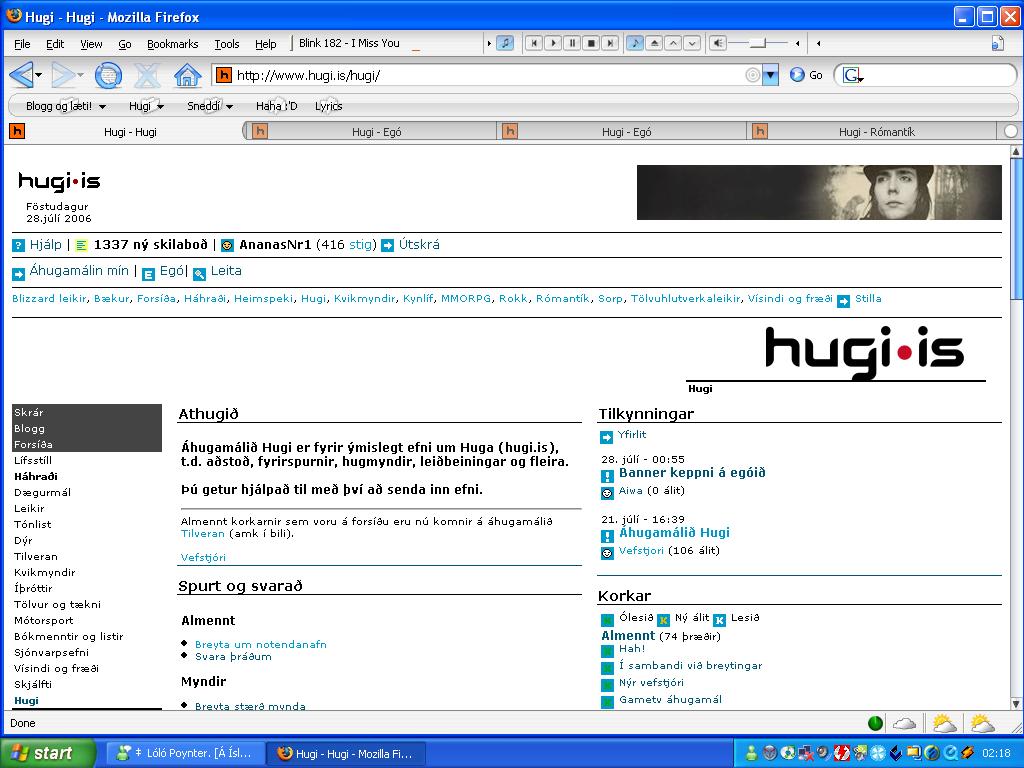Play the song in player toolbar

point(552,43)
